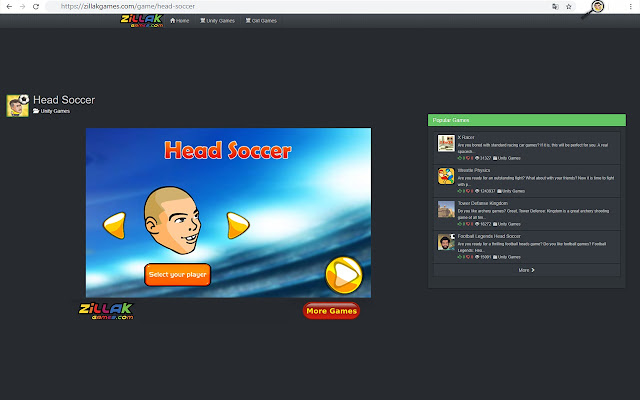Expand popular games with the More link
640x400 pixels.
tap(527, 270)
